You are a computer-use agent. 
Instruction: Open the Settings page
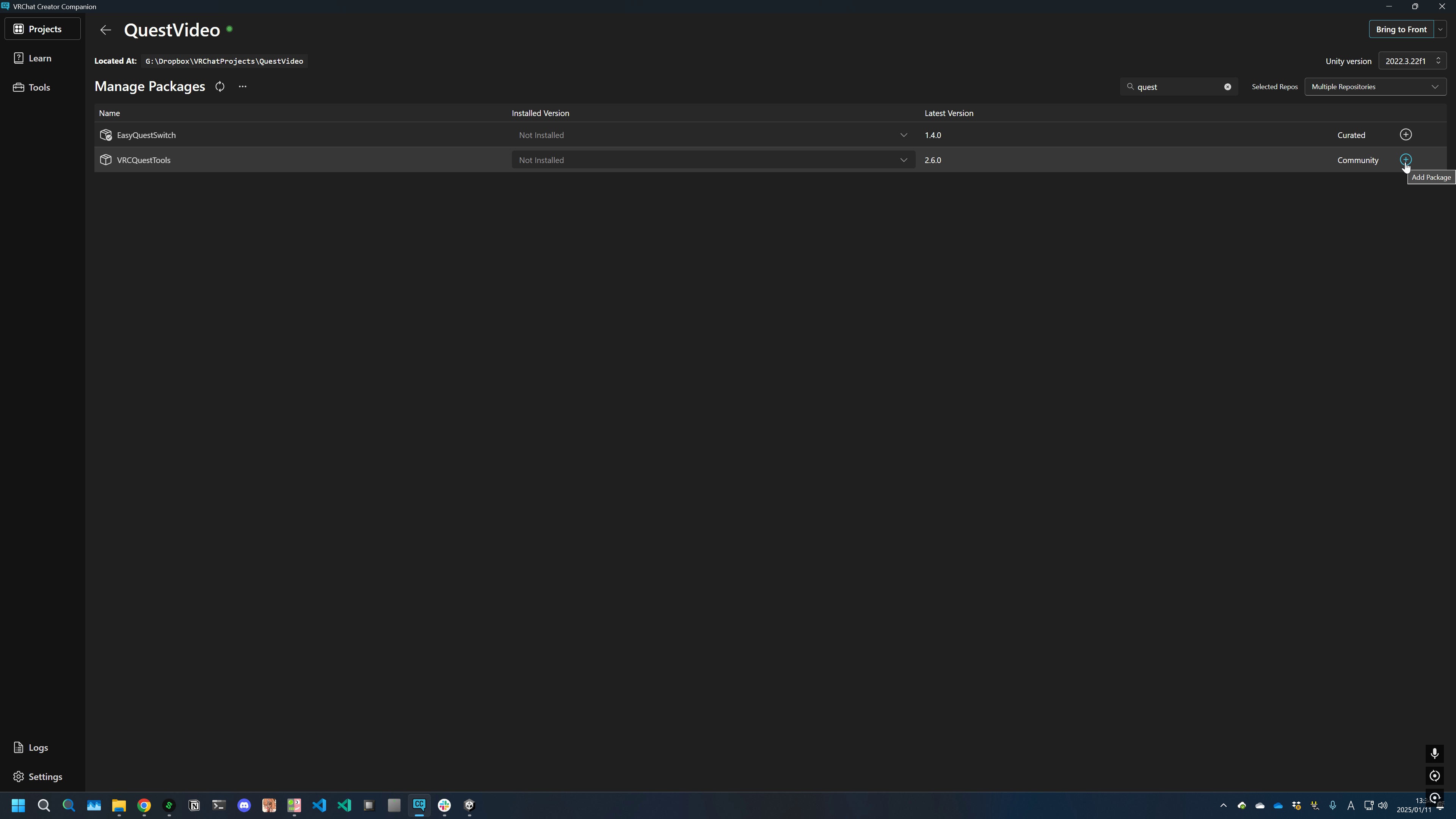(45, 777)
